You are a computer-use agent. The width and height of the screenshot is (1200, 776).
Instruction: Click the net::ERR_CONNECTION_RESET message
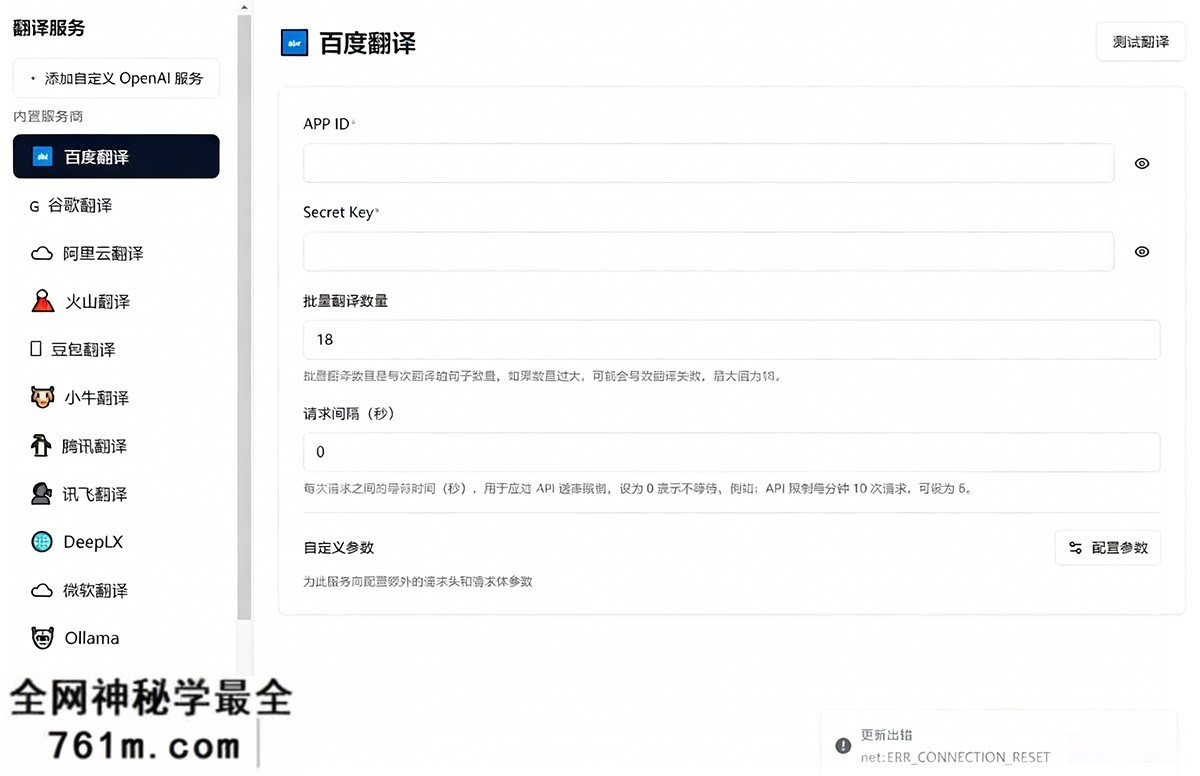click(955, 757)
